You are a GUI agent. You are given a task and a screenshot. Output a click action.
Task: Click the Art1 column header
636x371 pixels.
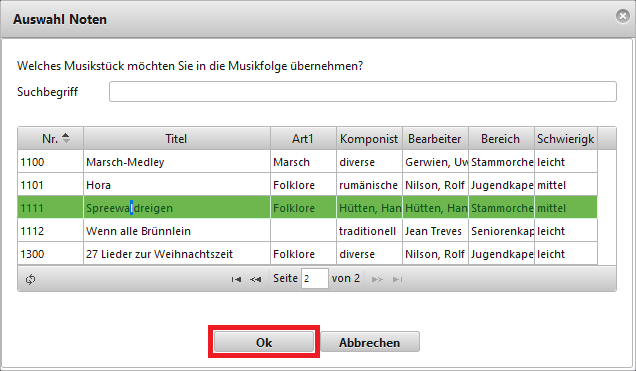click(x=303, y=139)
